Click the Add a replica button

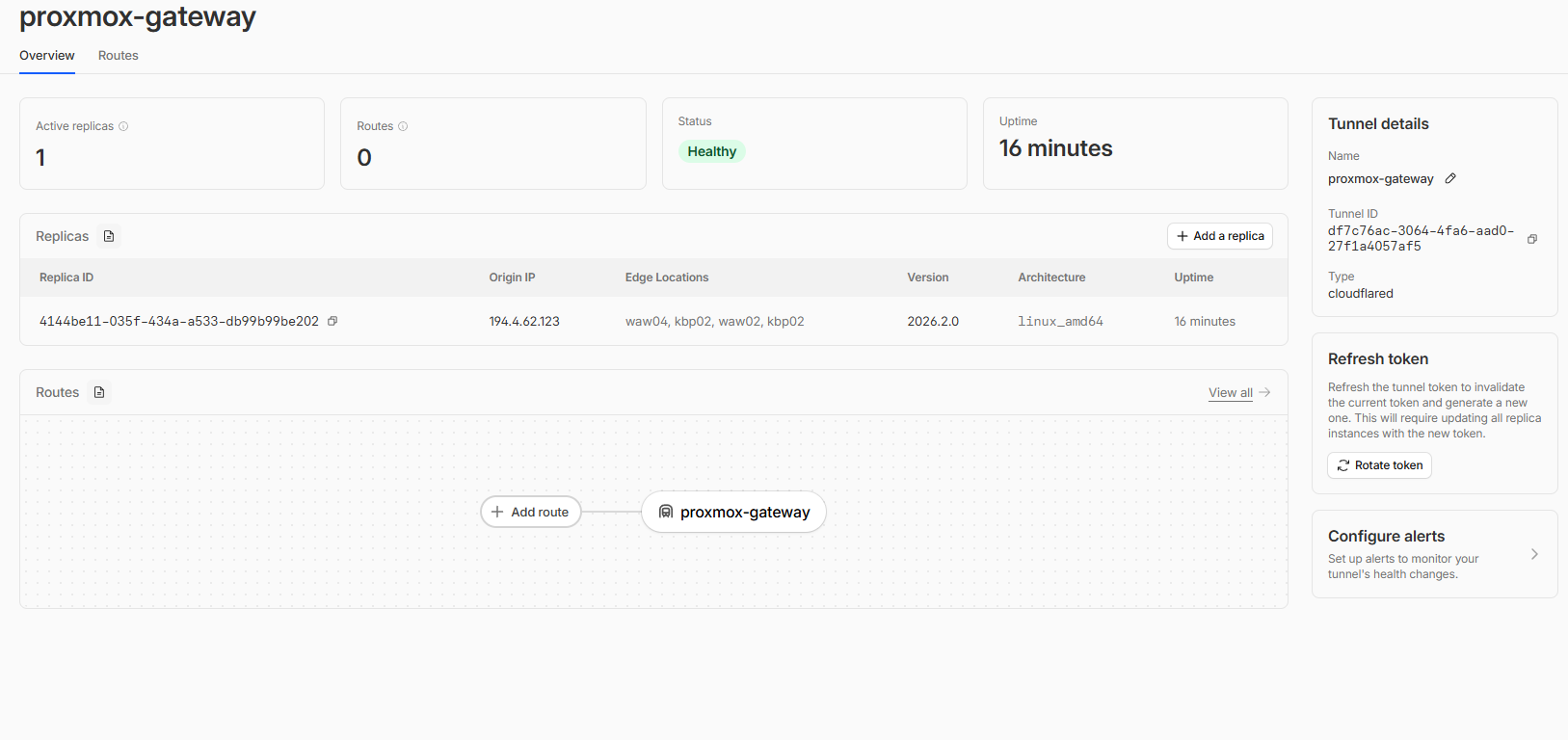click(x=1220, y=236)
